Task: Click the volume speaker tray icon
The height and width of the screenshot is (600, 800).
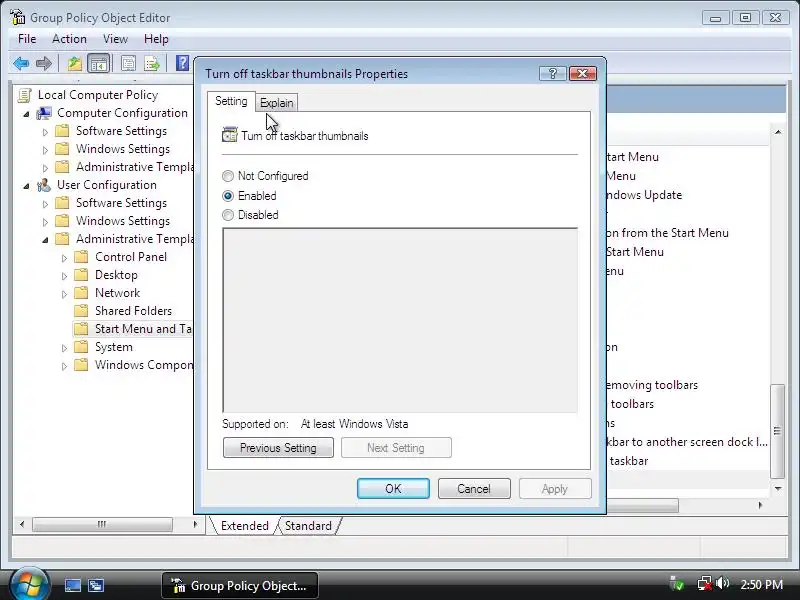Action: (722, 583)
